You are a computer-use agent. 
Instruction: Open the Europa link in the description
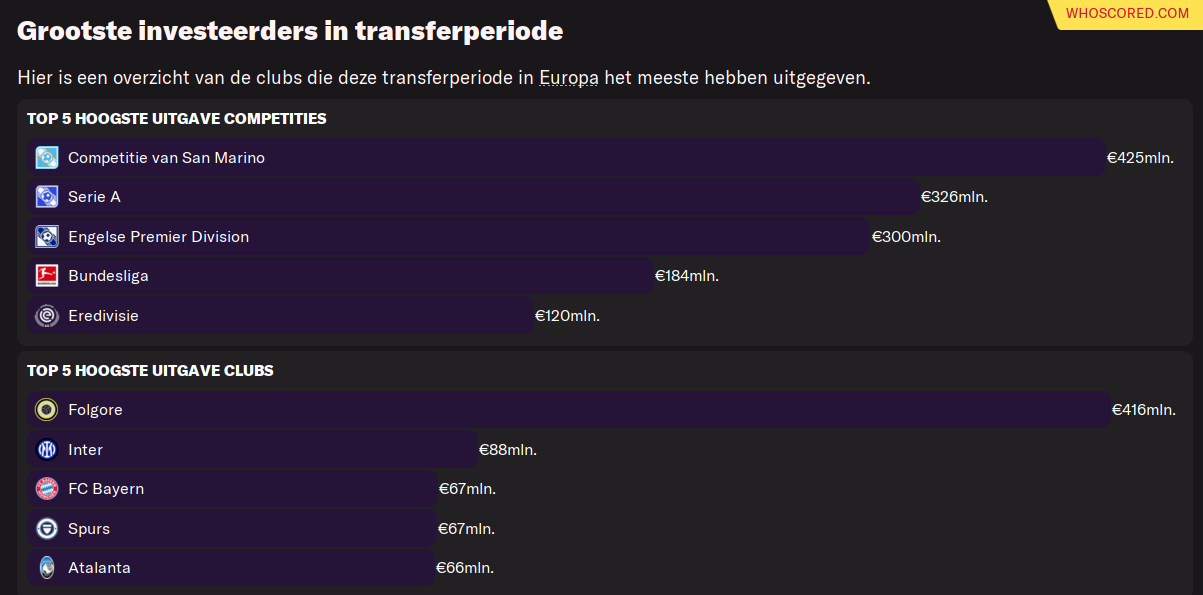pyautogui.click(x=568, y=78)
